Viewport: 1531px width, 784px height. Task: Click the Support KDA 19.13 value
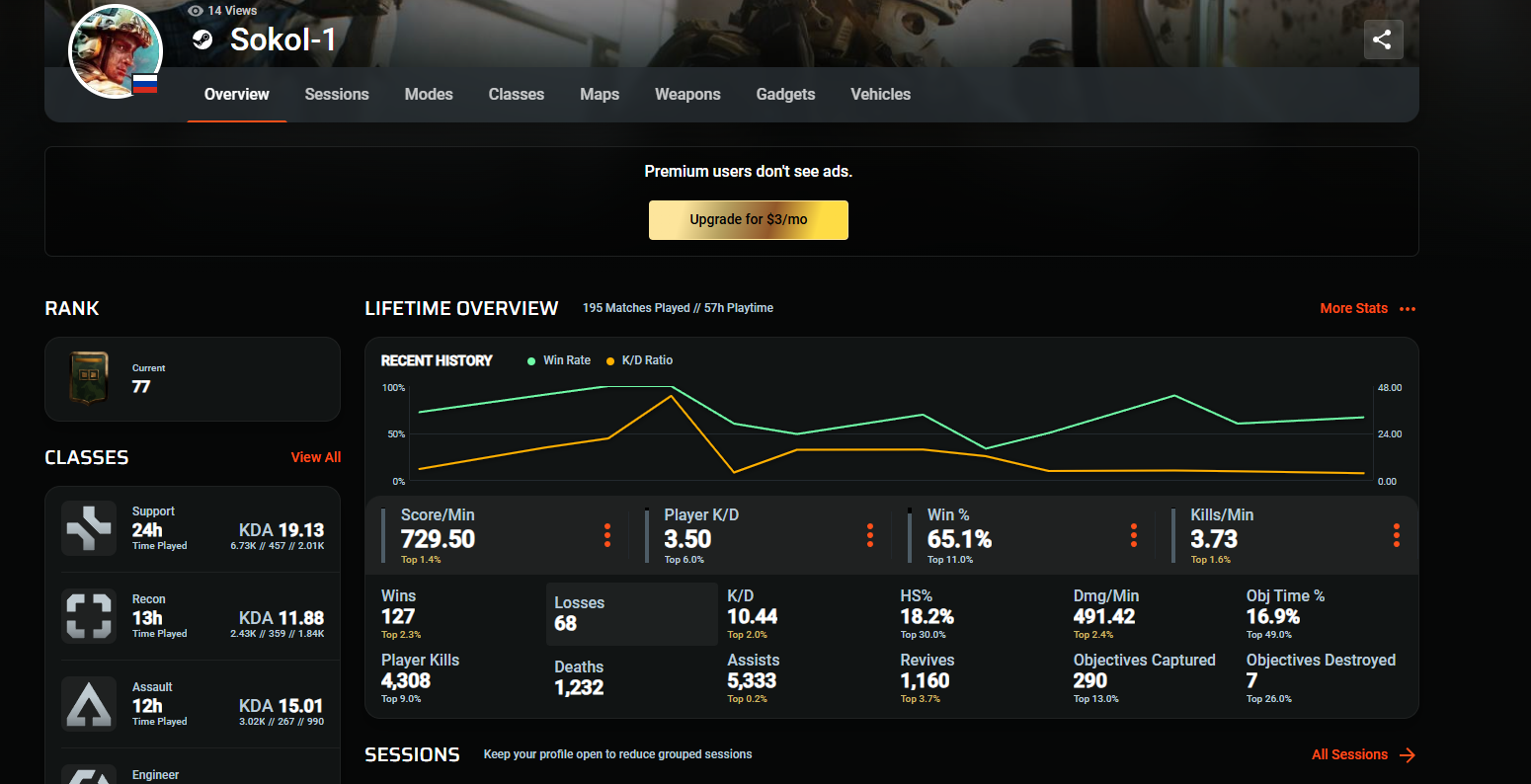click(x=282, y=530)
